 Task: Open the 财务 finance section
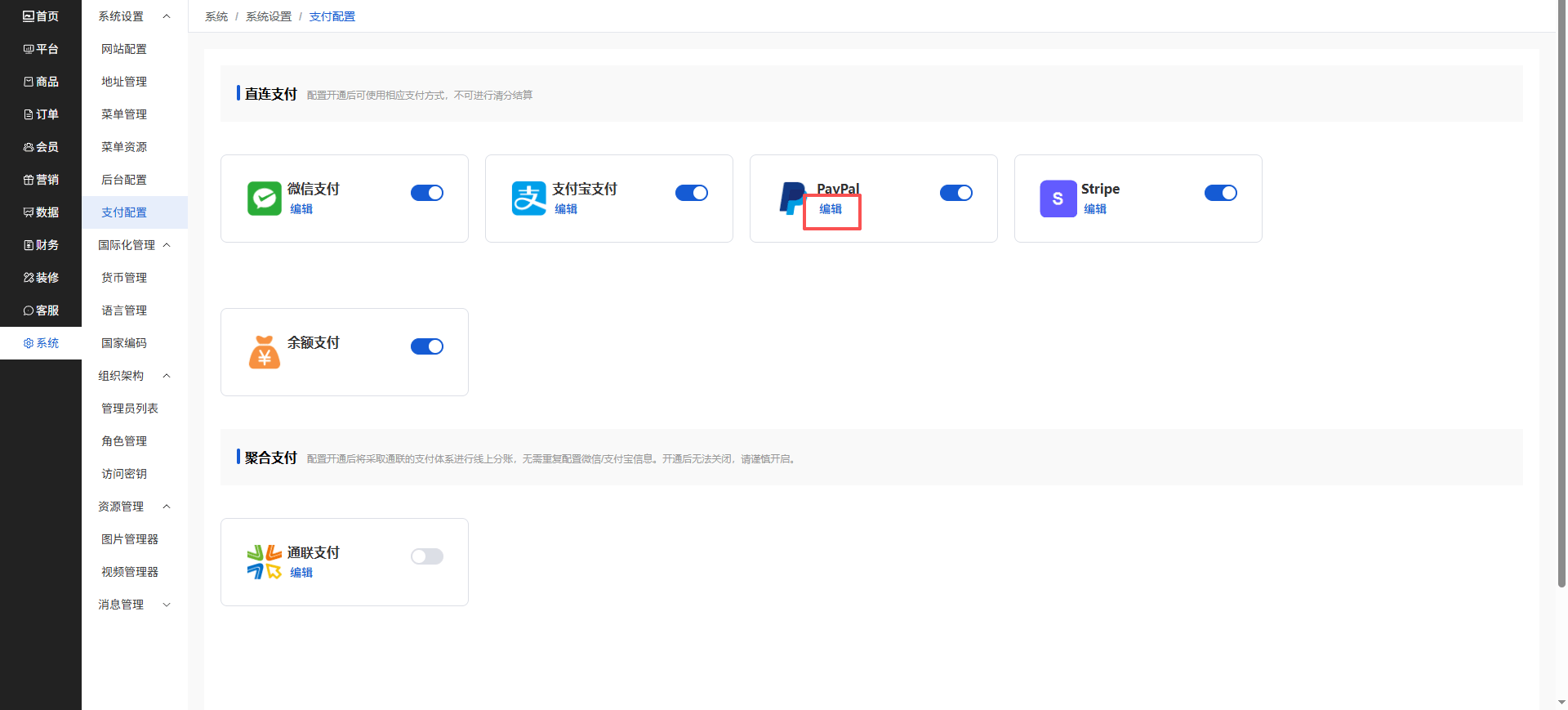41,245
